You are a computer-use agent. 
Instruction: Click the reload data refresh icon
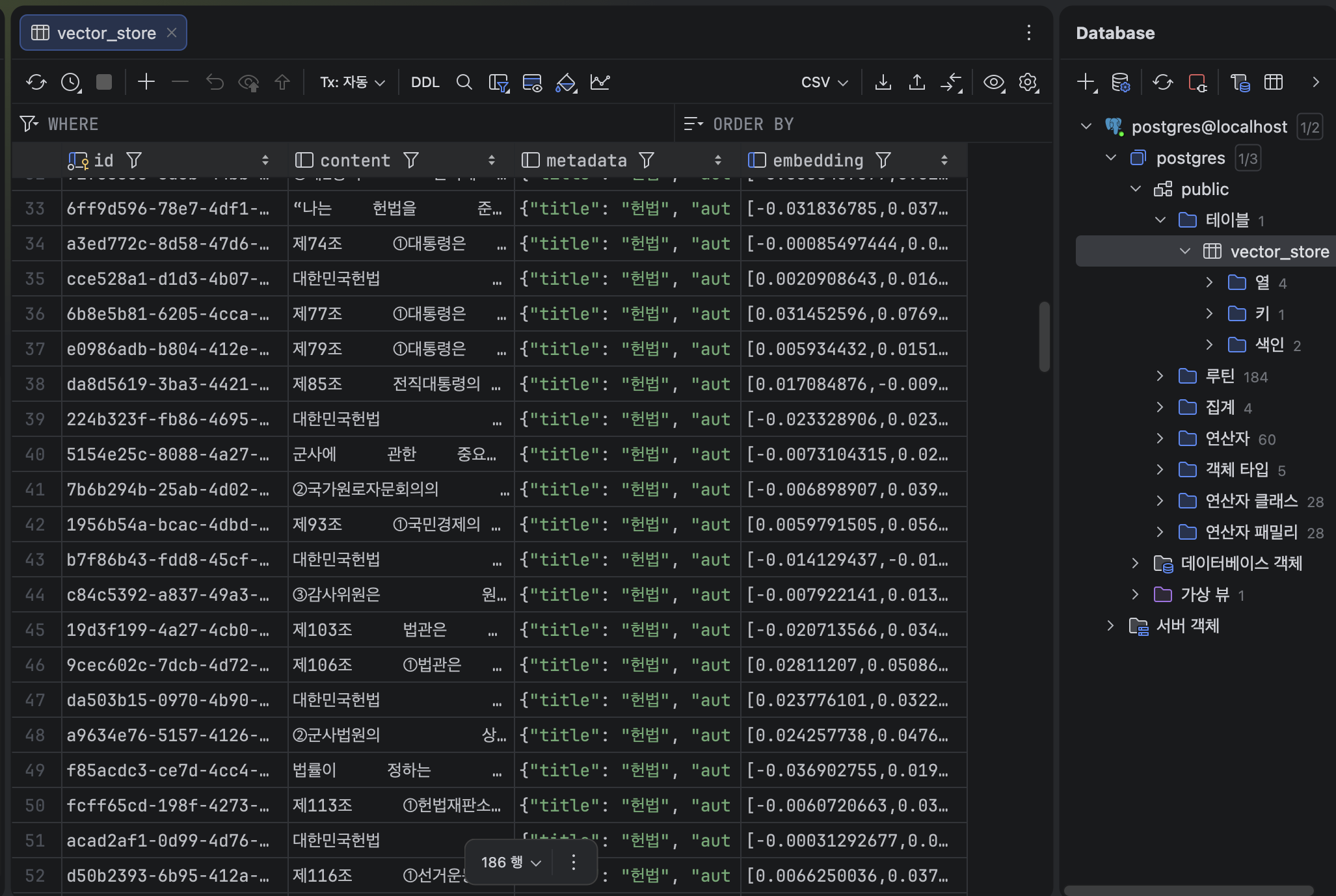pos(36,82)
